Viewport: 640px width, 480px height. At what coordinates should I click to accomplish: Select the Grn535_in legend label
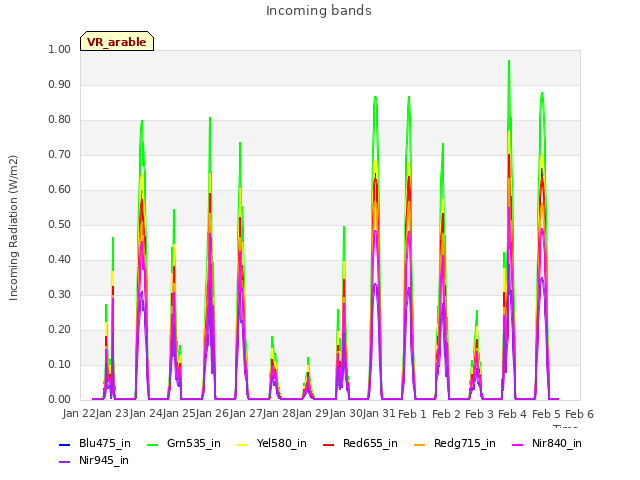194,444
